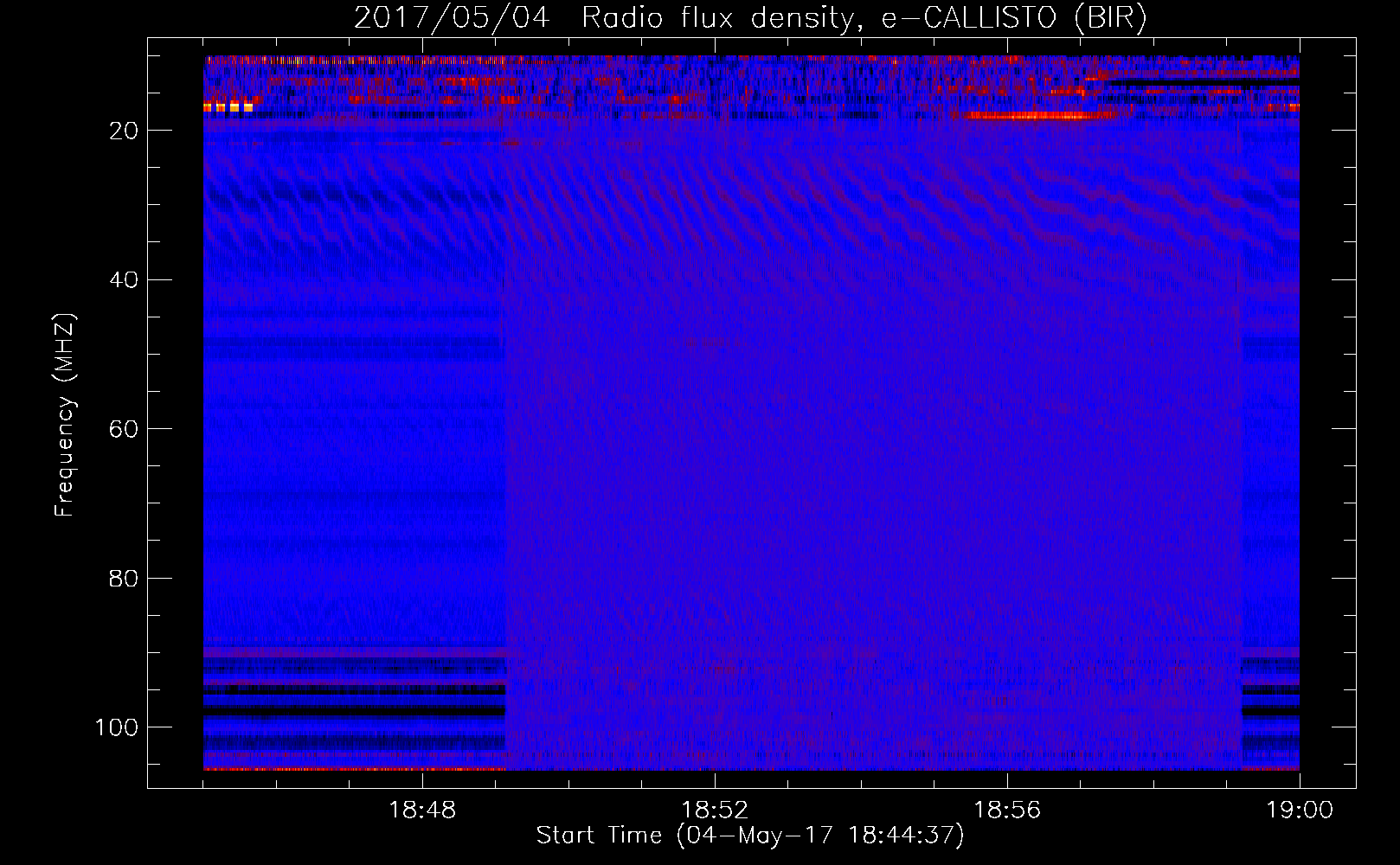Click the '18:52' time tick label

[715, 811]
